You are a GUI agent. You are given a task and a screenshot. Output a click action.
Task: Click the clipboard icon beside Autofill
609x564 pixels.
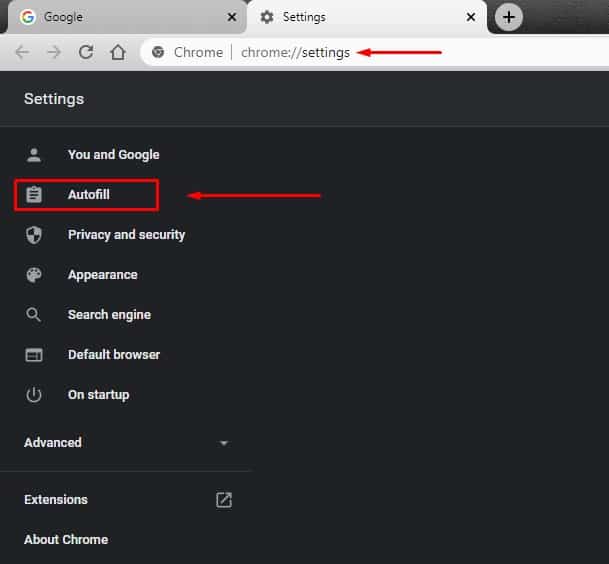[34, 195]
